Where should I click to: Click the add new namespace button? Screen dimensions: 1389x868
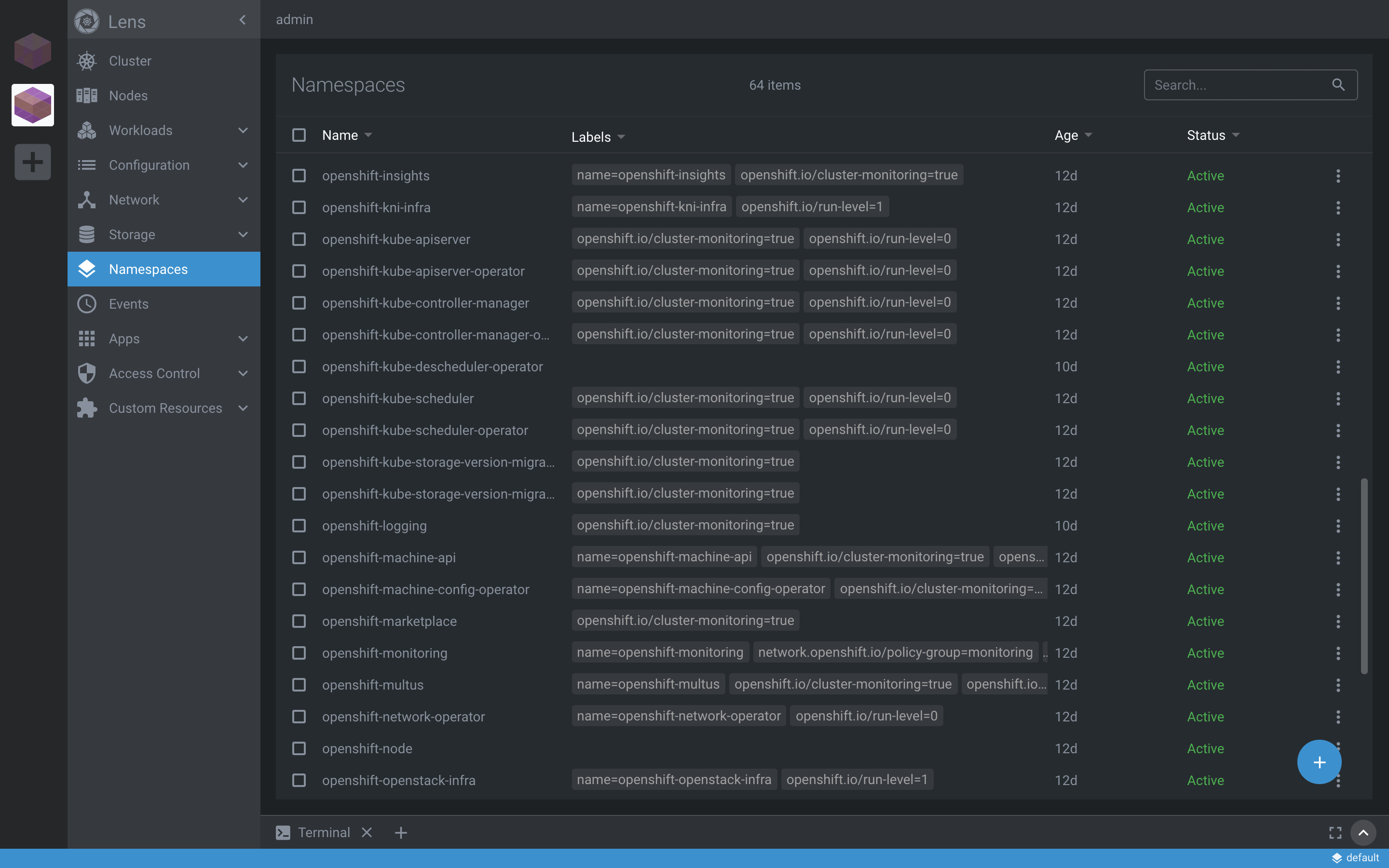click(x=1319, y=761)
